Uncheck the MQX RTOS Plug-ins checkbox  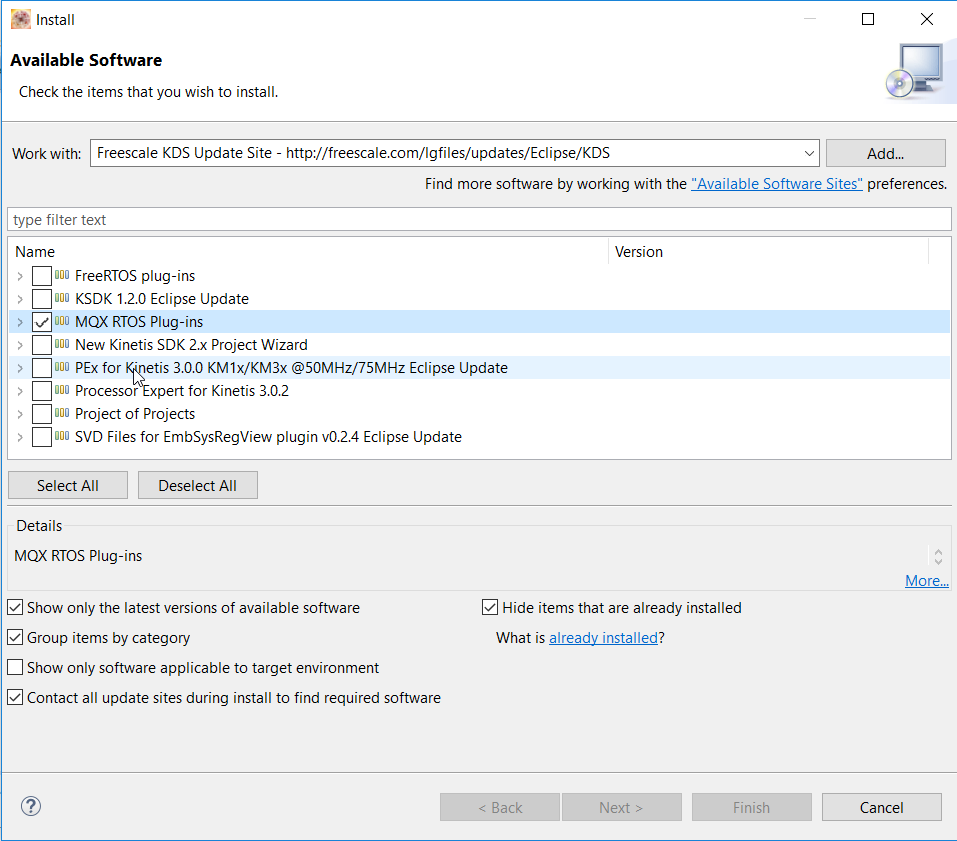point(42,322)
